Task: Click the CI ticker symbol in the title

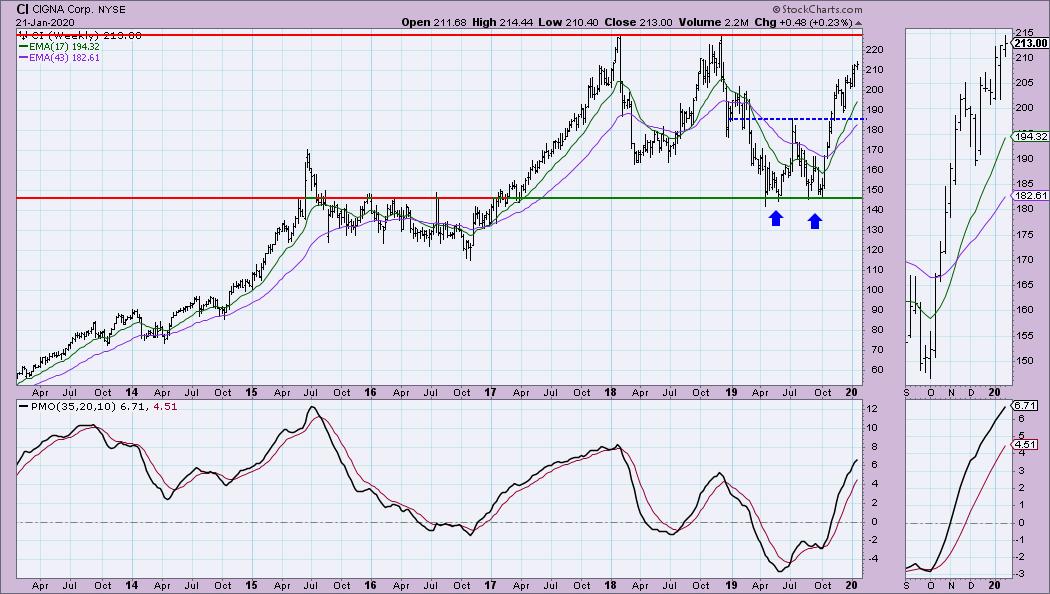Action: point(22,9)
